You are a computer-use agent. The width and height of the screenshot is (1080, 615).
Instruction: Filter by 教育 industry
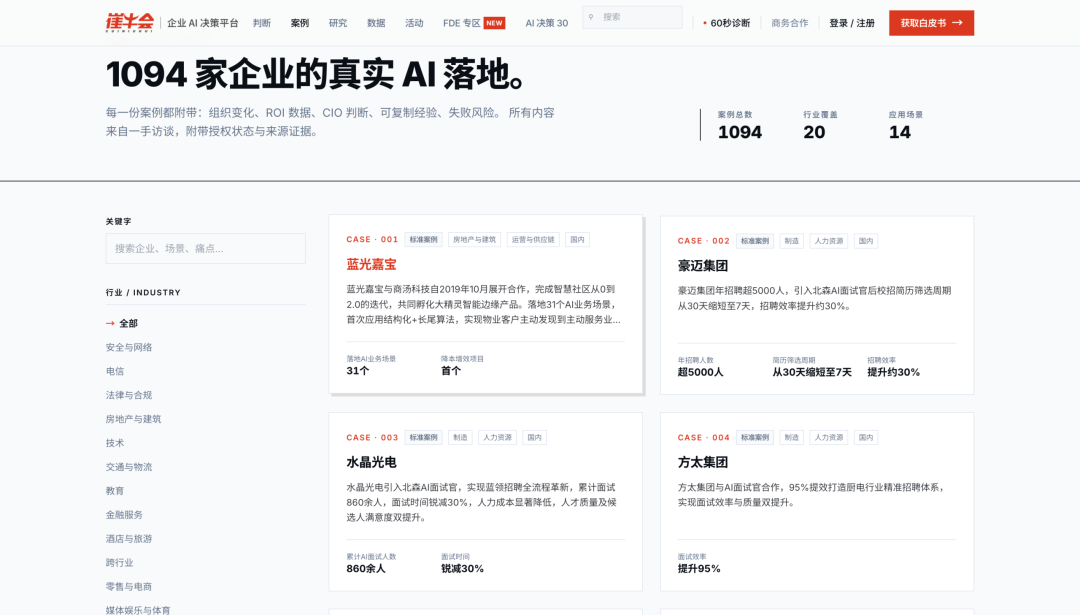115,491
